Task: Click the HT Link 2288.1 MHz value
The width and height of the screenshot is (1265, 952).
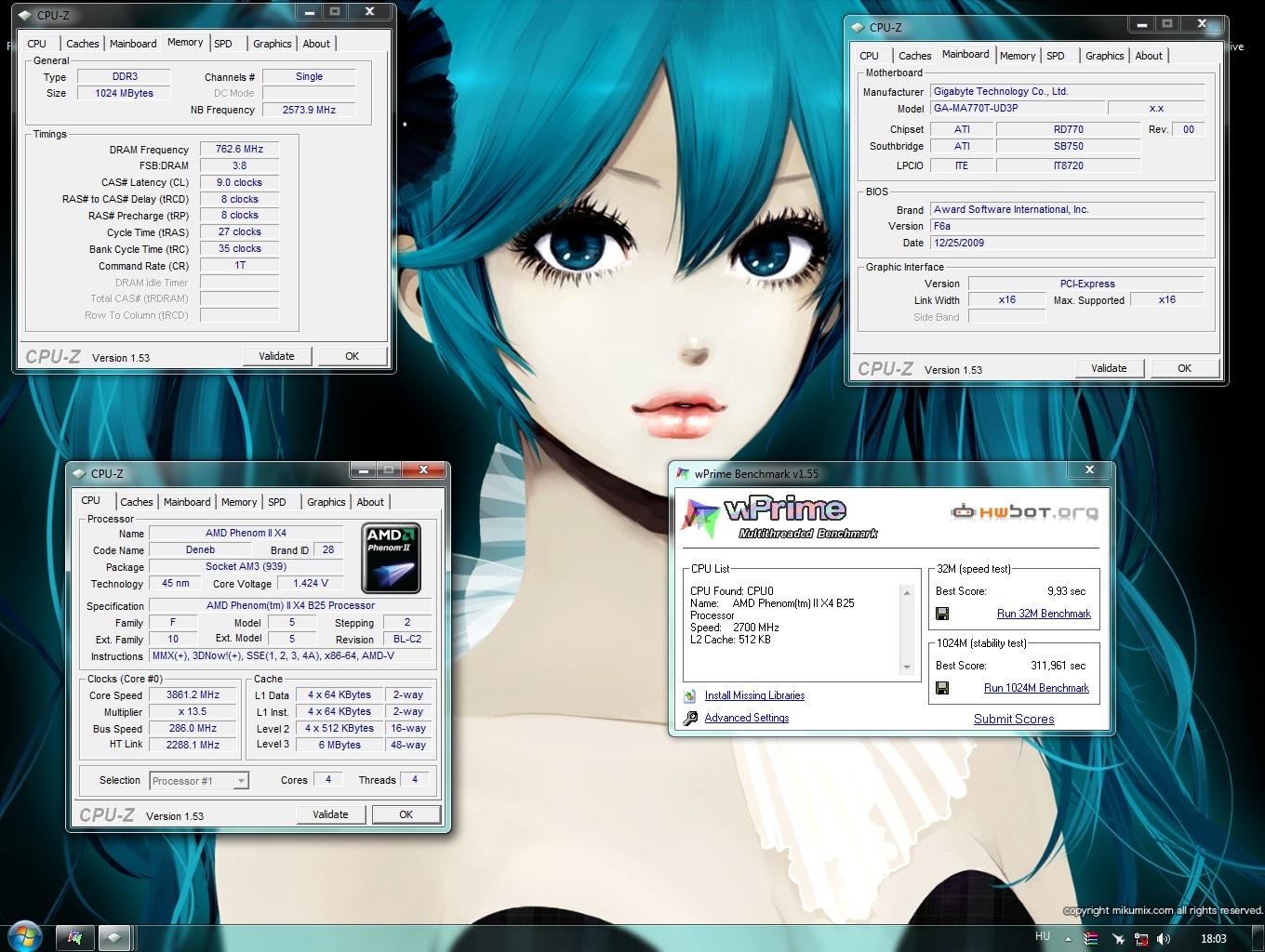Action: tap(193, 745)
